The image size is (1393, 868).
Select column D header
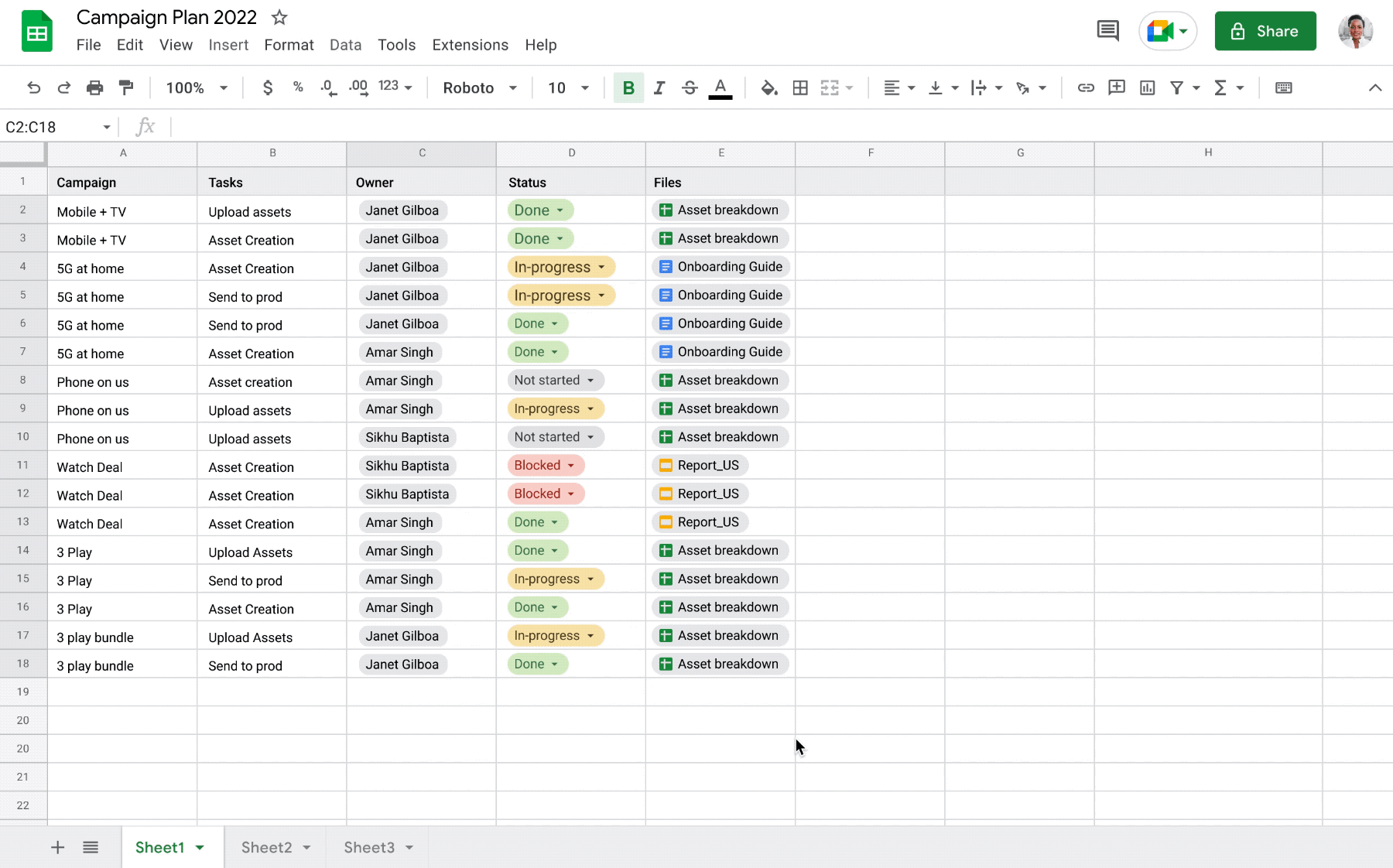pos(571,153)
